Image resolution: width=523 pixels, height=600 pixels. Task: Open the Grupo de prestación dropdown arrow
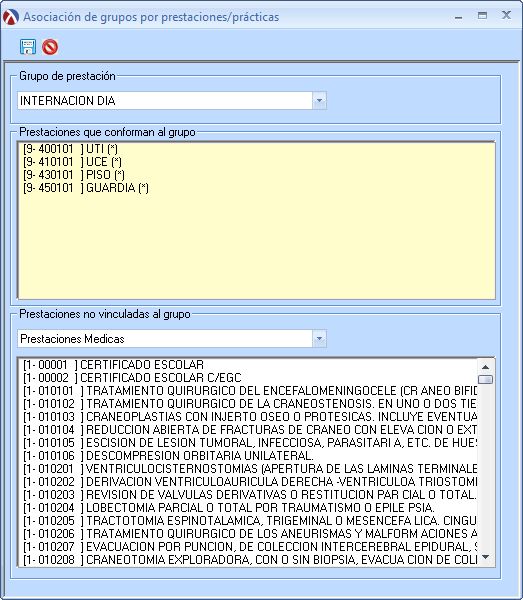pos(319,101)
